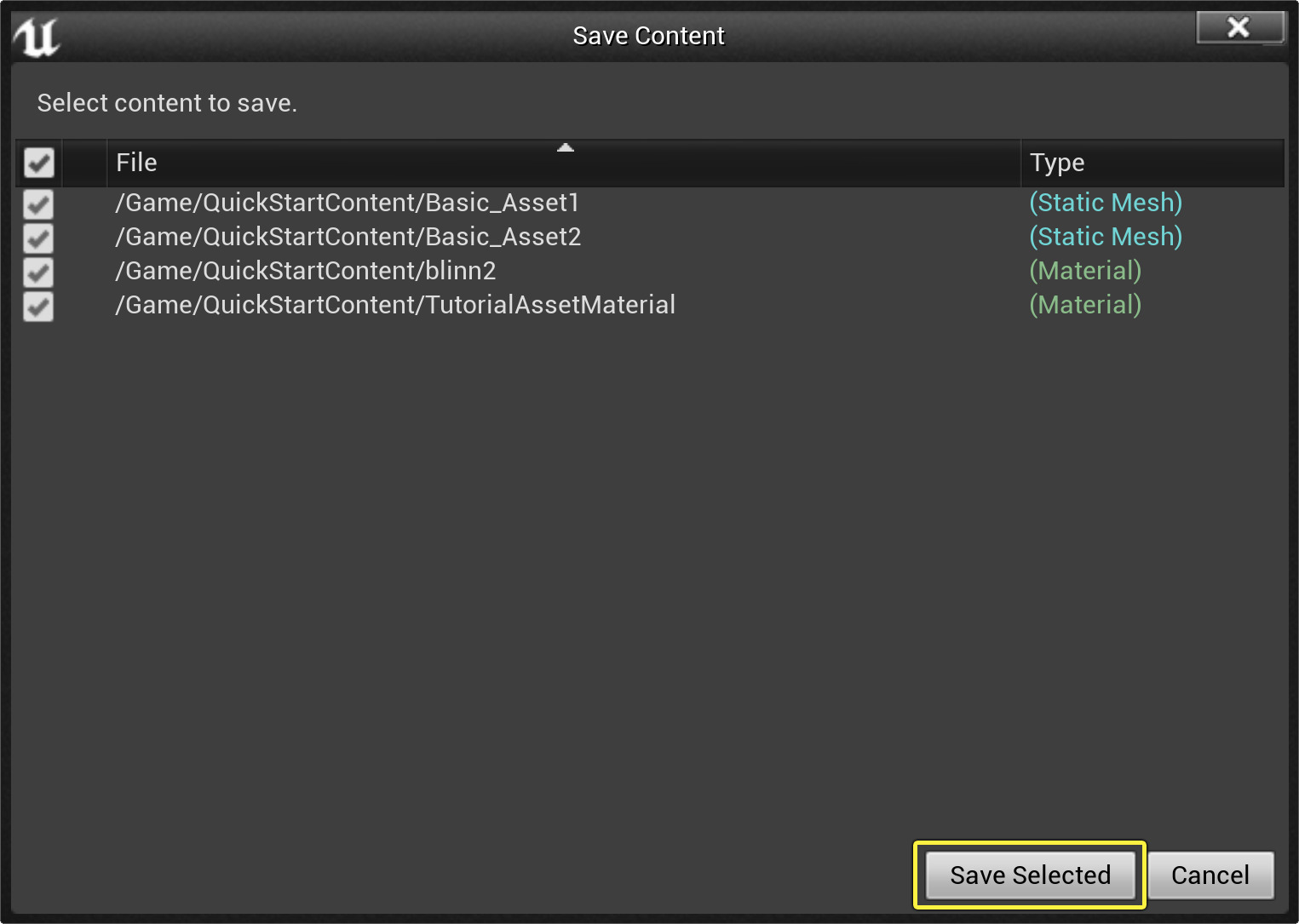Close the Save Content dialog
Viewport: 1299px width, 924px height.
(x=1239, y=27)
